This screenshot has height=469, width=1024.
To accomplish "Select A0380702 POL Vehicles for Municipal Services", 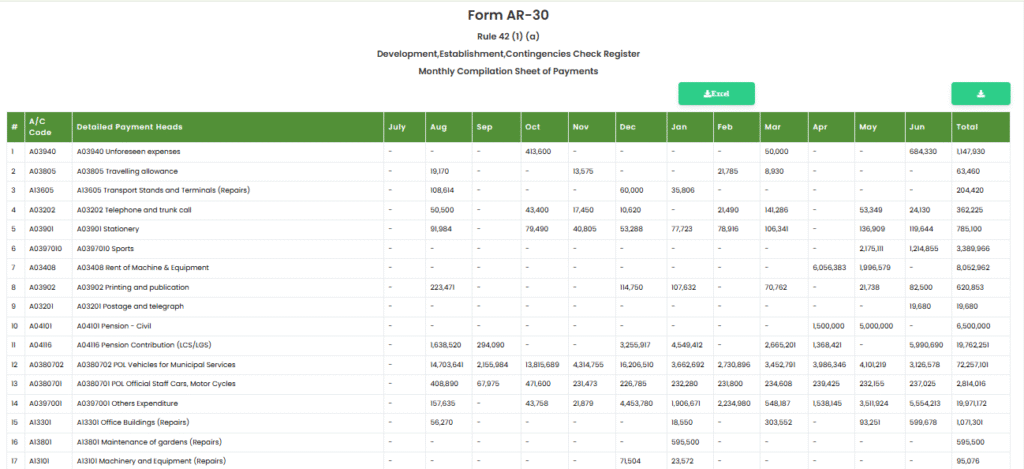I will click(x=155, y=365).
